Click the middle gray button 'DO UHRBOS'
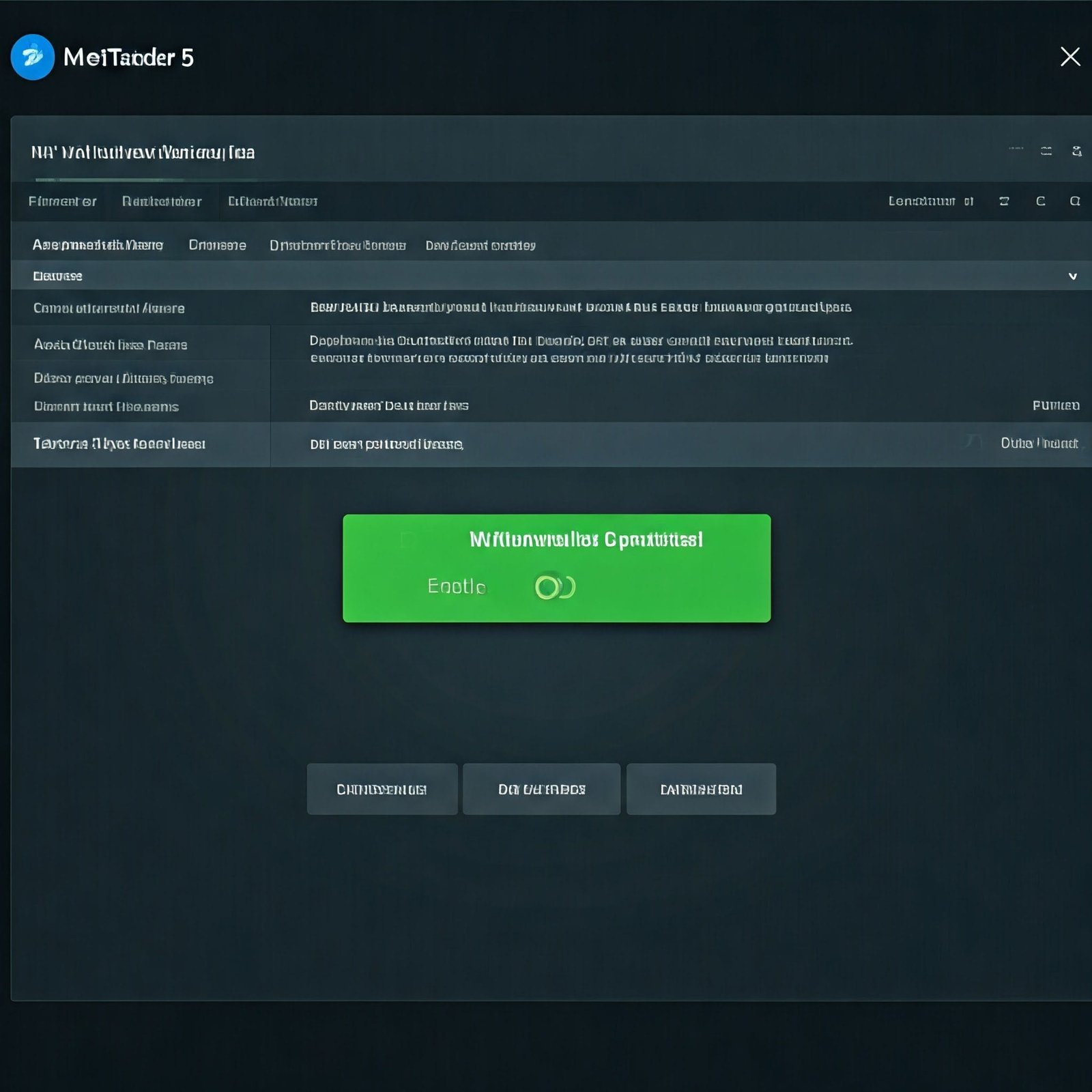 [x=542, y=789]
